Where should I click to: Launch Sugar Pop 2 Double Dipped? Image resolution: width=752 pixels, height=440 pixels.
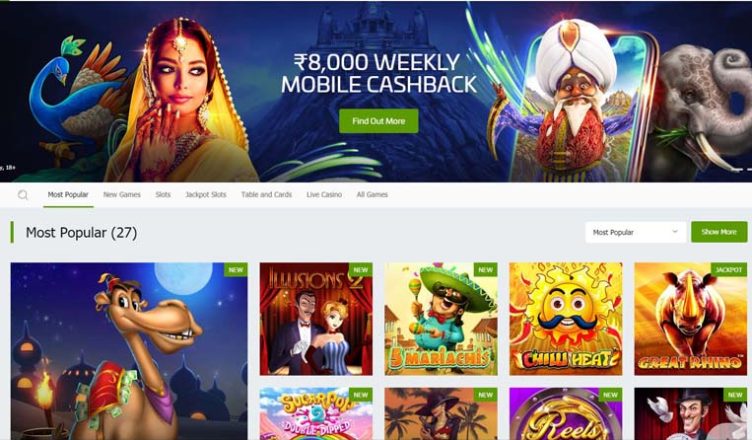coord(316,414)
